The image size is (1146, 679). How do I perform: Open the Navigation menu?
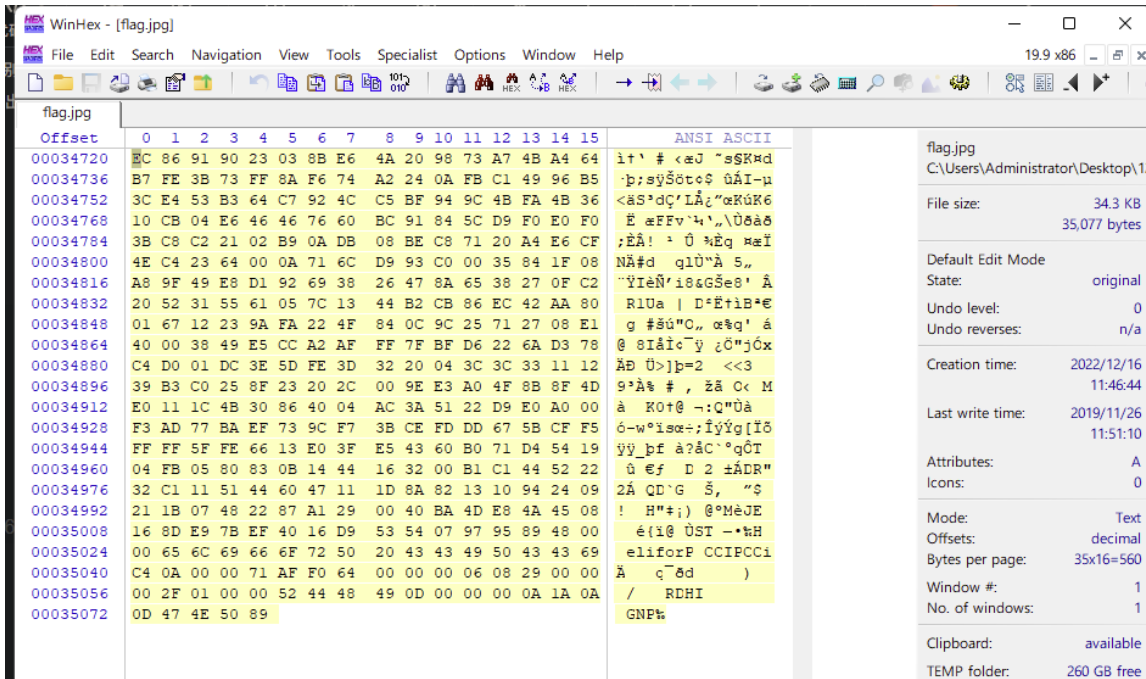click(x=226, y=55)
